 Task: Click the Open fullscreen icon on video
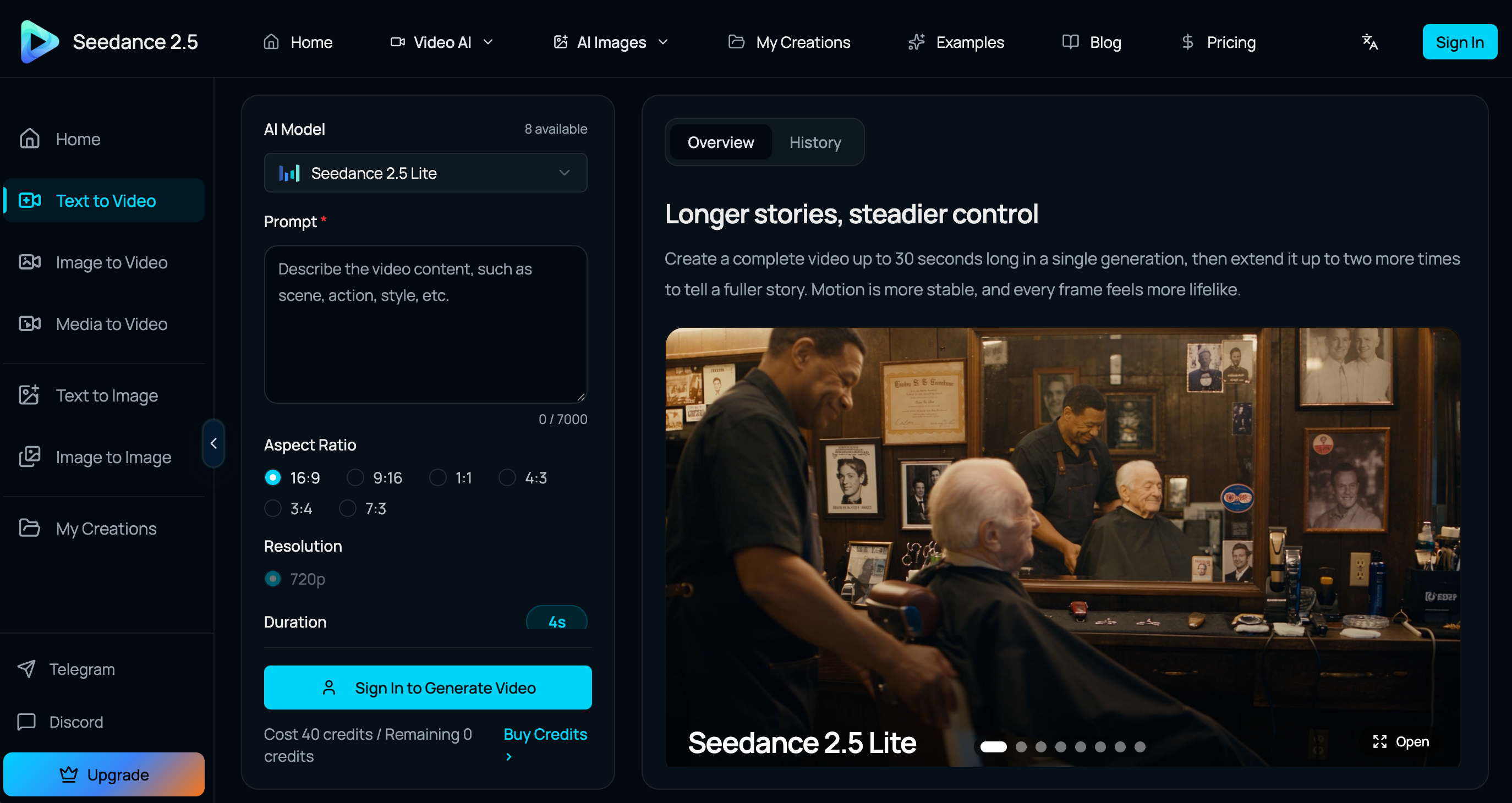point(1380,741)
